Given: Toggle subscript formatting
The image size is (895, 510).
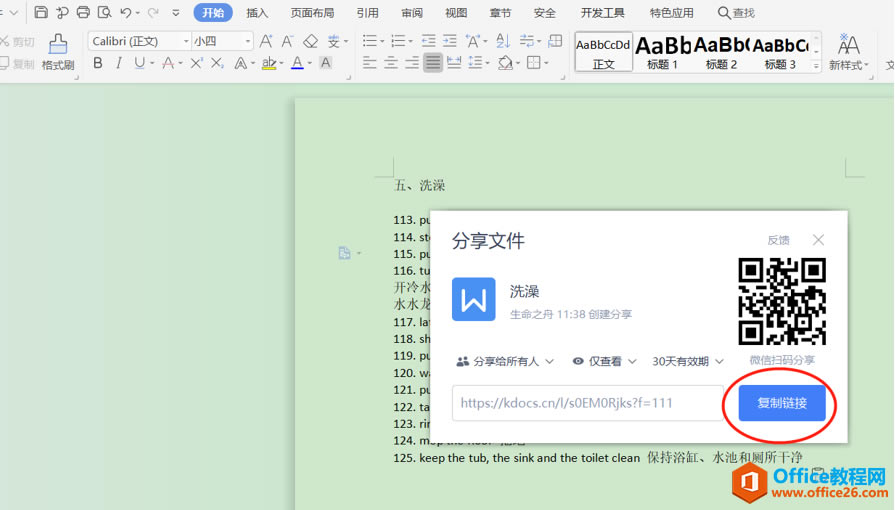Looking at the screenshot, I should [x=217, y=63].
